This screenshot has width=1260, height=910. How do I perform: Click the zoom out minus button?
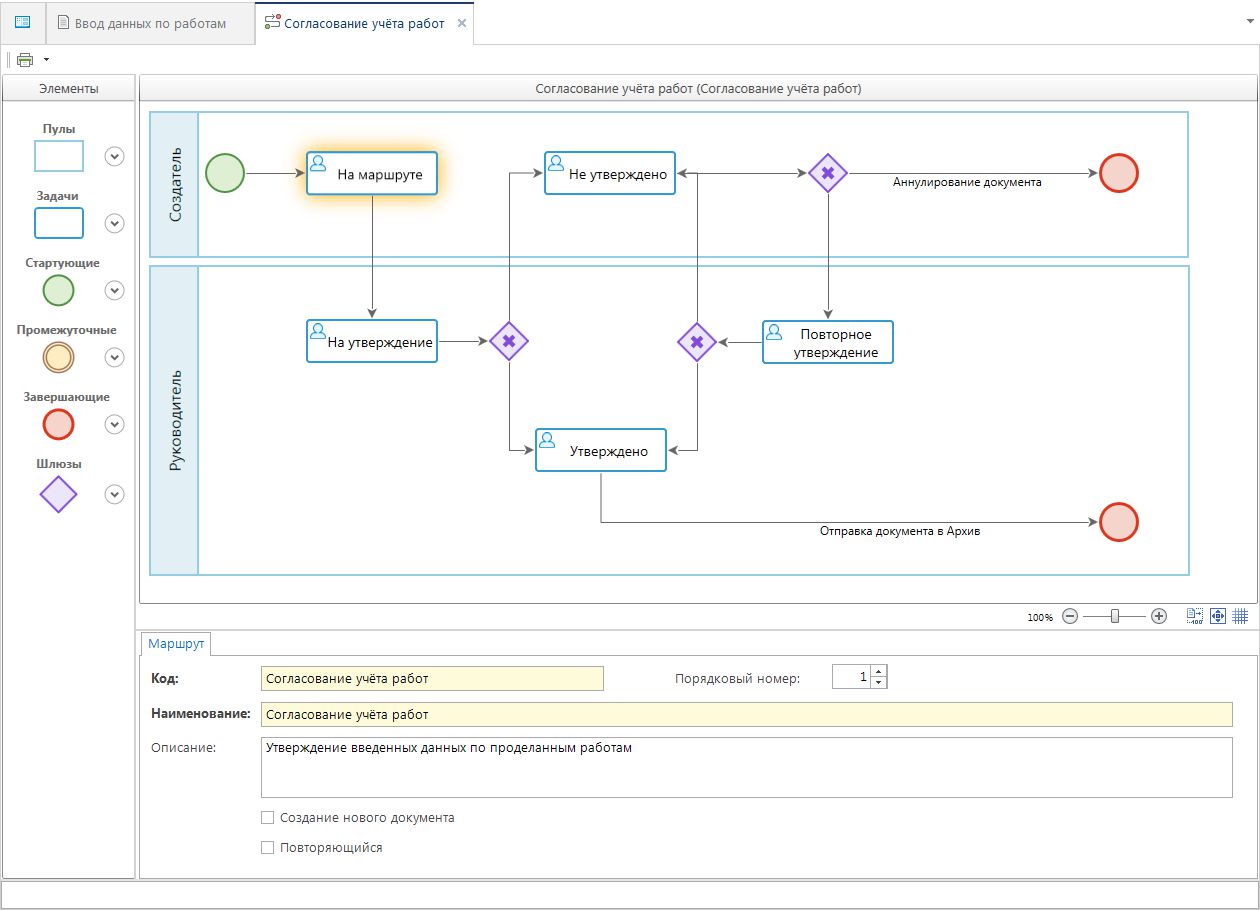1070,617
